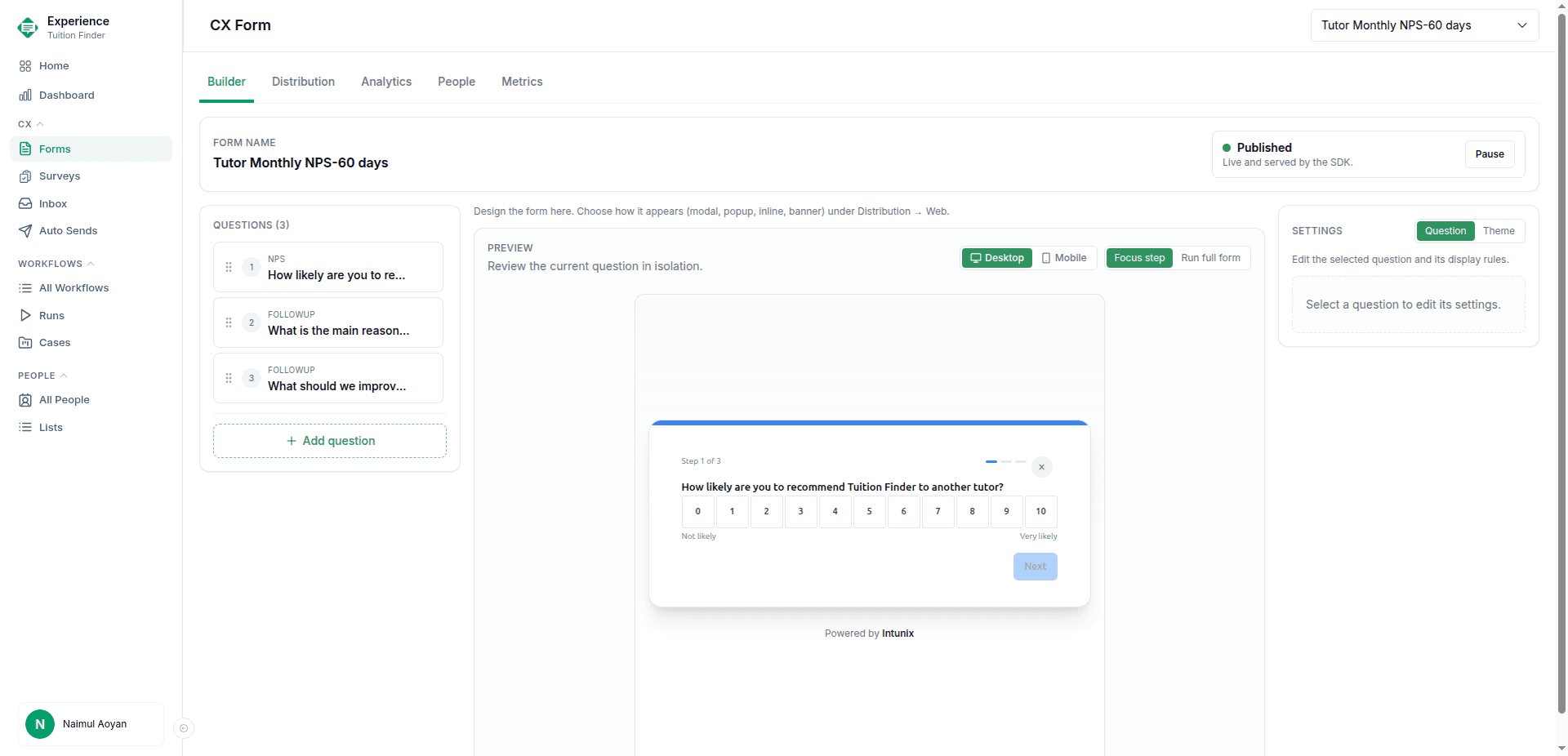Screen dimensions: 1568x756
Task: Choose NPS score 2
Action: coord(767,512)
